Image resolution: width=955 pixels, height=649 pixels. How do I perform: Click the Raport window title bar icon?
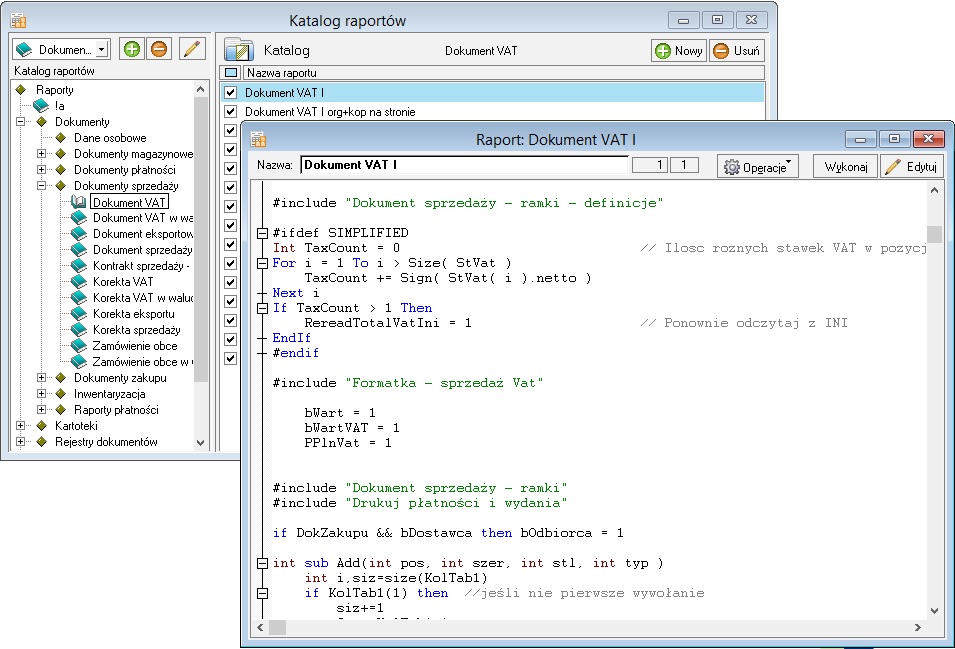258,139
